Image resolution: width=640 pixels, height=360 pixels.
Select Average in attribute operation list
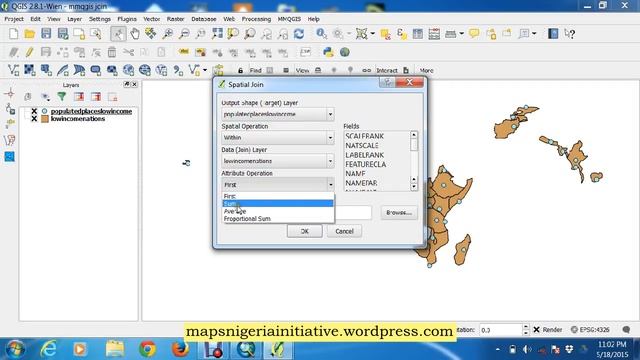[278, 211]
